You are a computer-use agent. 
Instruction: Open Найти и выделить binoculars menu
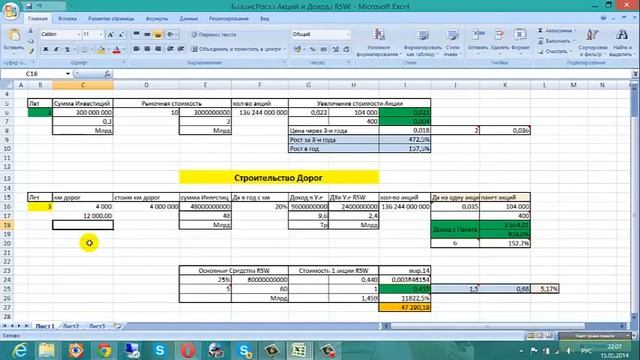pyautogui.click(x=622, y=42)
